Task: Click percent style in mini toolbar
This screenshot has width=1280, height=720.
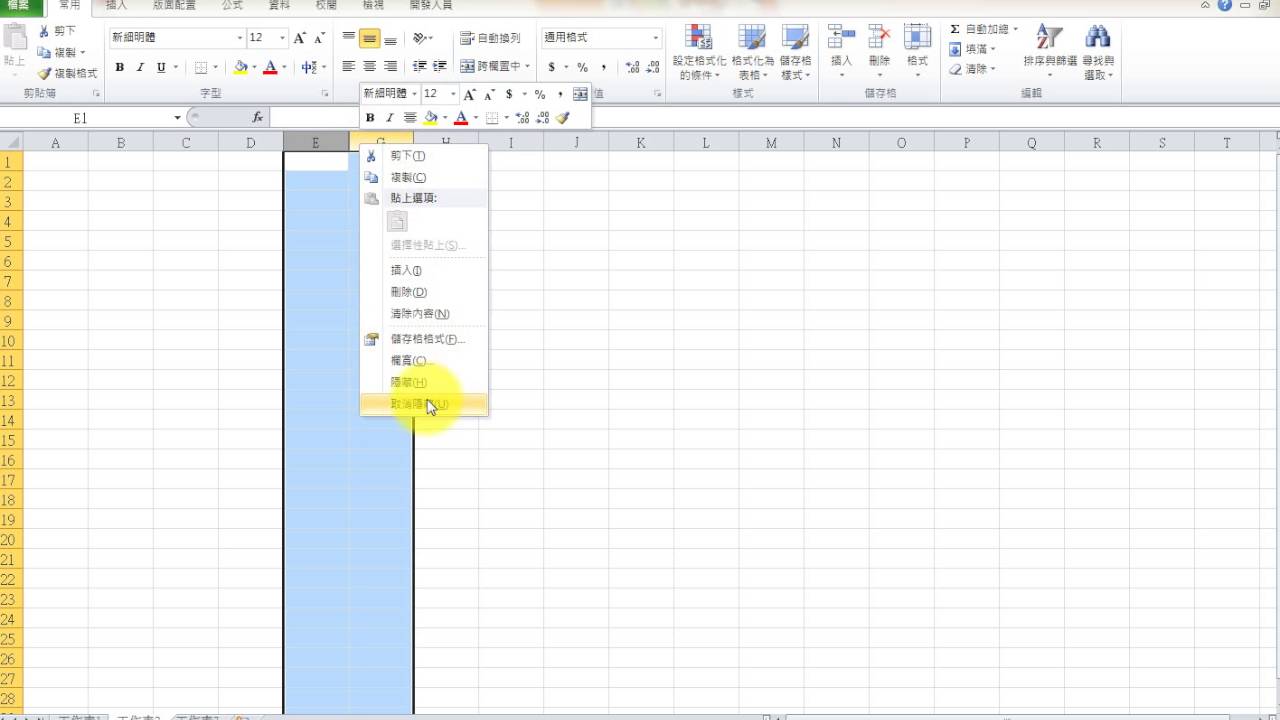Action: pos(540,94)
